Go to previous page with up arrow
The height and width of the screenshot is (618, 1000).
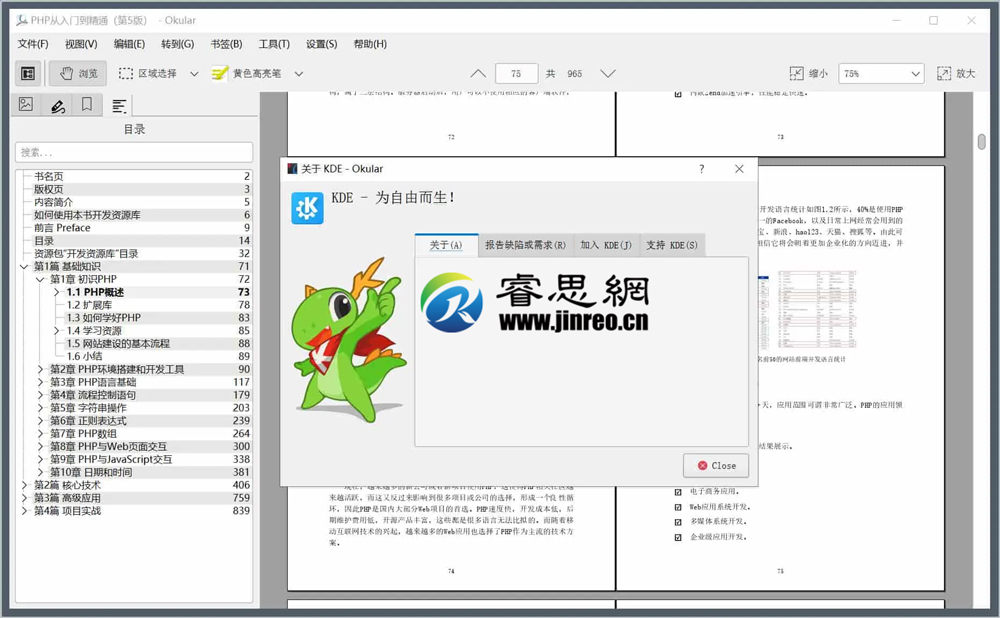(478, 73)
